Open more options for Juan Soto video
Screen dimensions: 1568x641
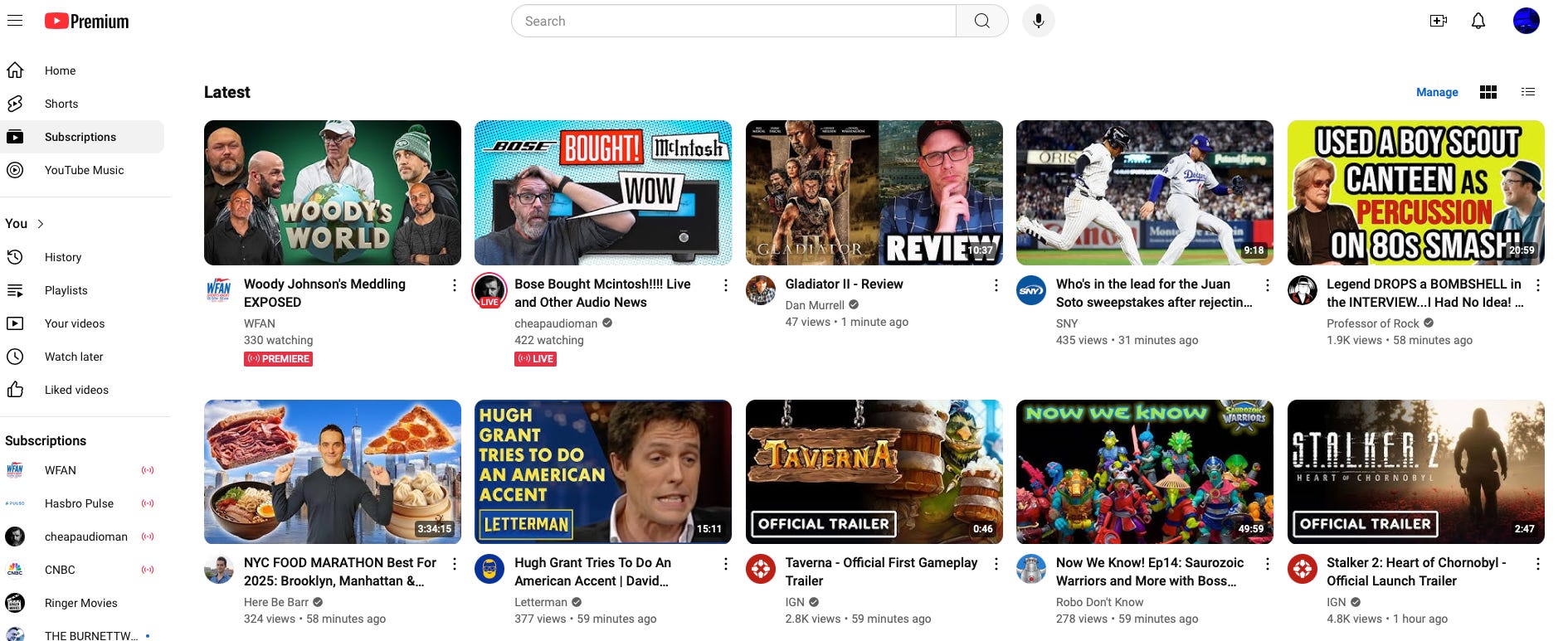coord(1267,285)
